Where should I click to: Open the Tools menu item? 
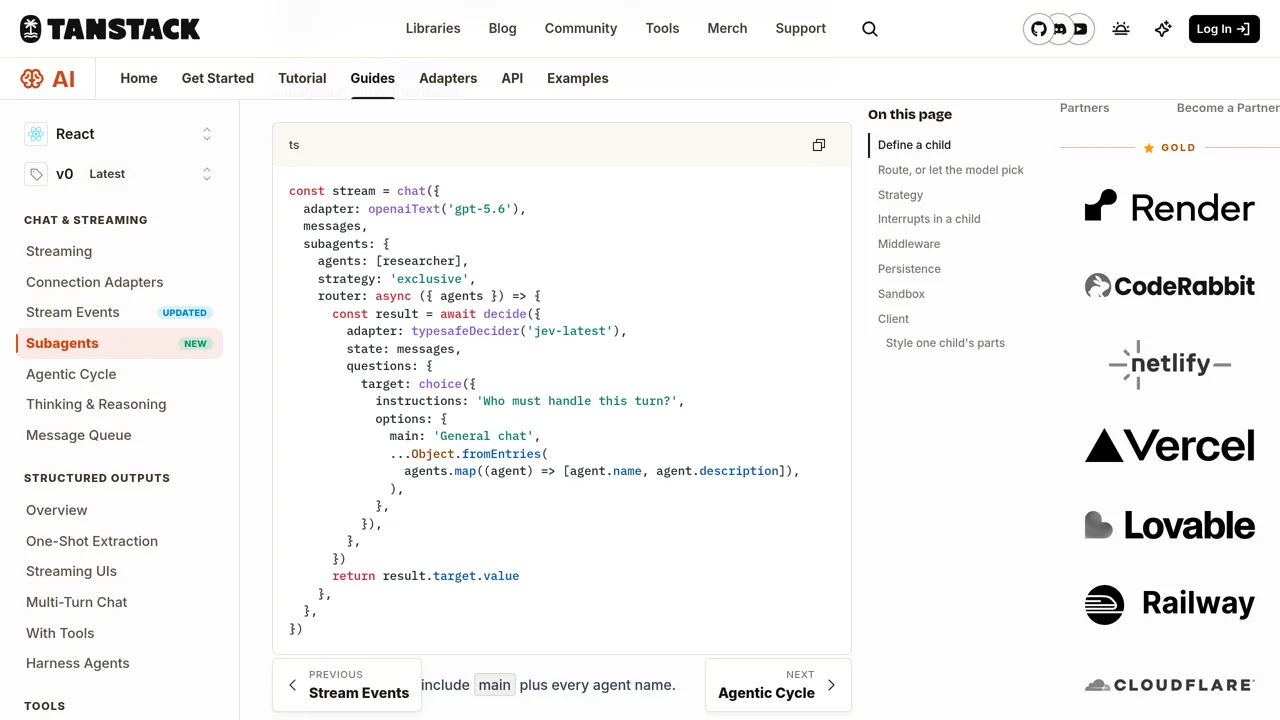(x=662, y=28)
